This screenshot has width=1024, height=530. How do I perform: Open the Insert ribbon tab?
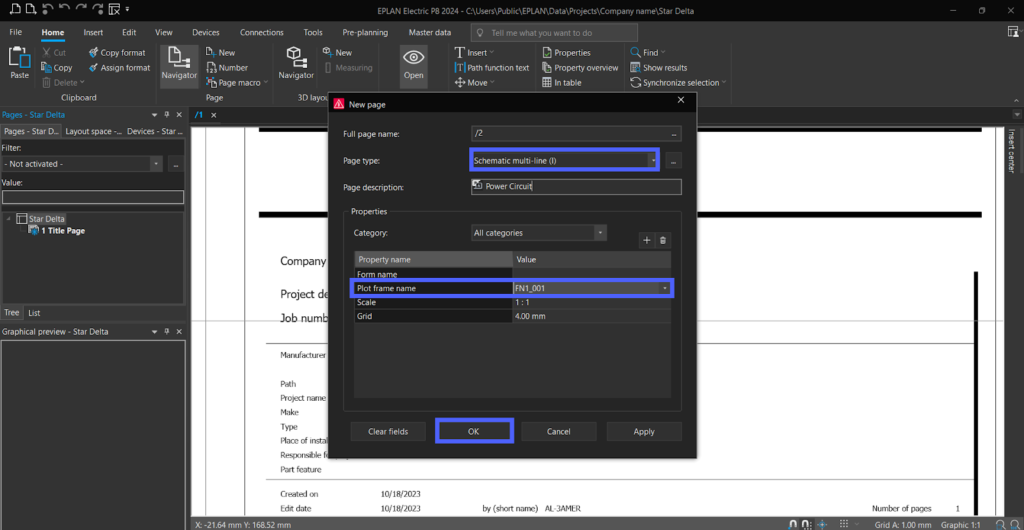93,33
